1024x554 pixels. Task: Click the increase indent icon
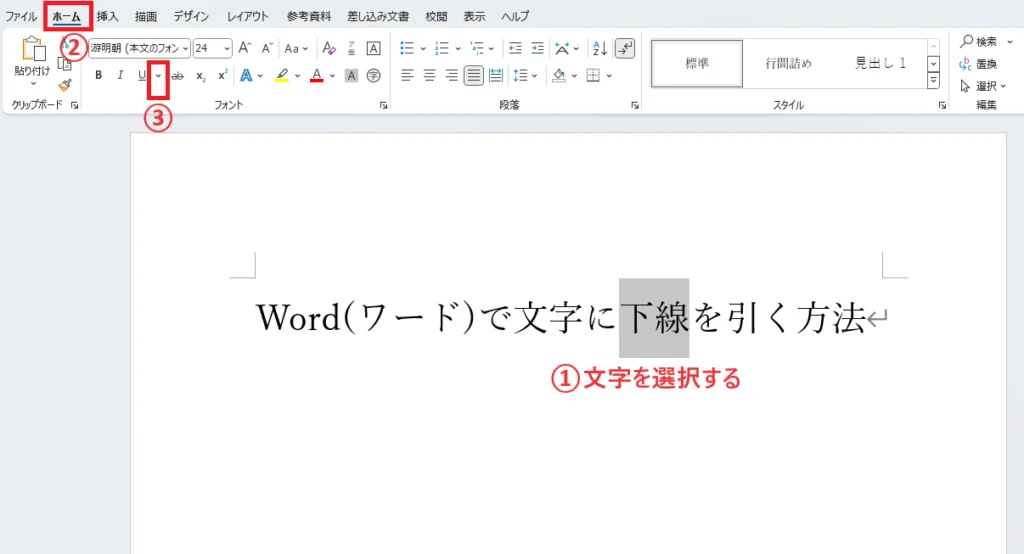[537, 48]
